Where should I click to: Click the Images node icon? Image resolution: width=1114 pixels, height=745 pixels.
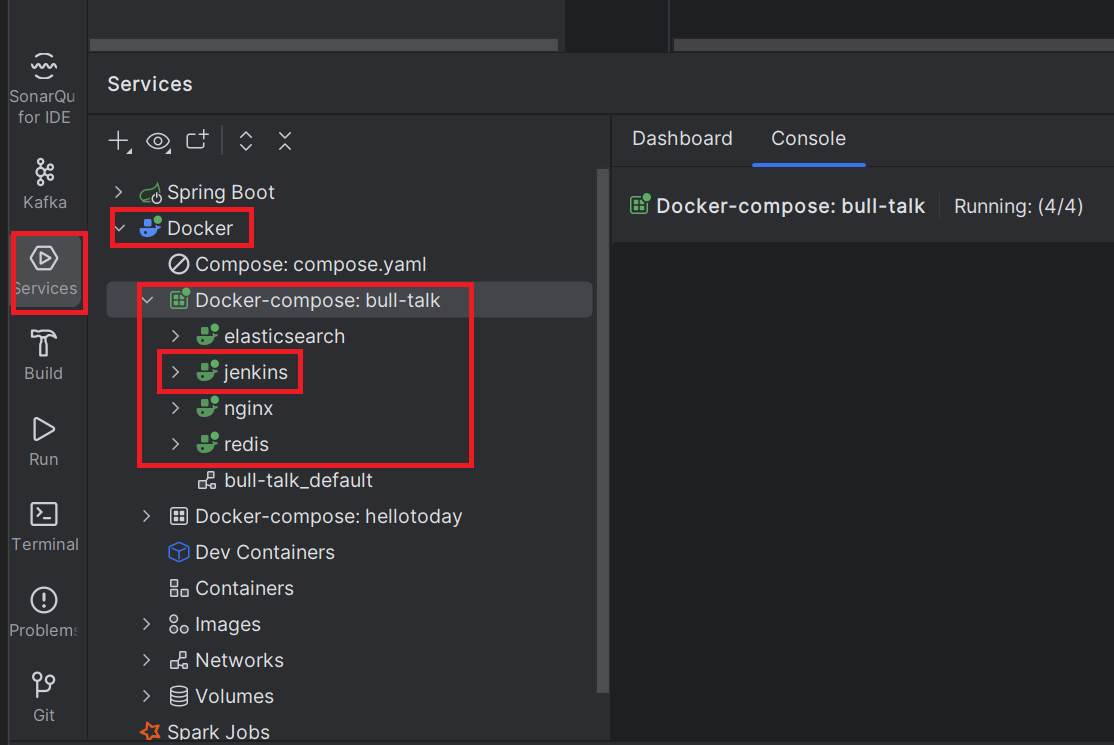[178, 624]
